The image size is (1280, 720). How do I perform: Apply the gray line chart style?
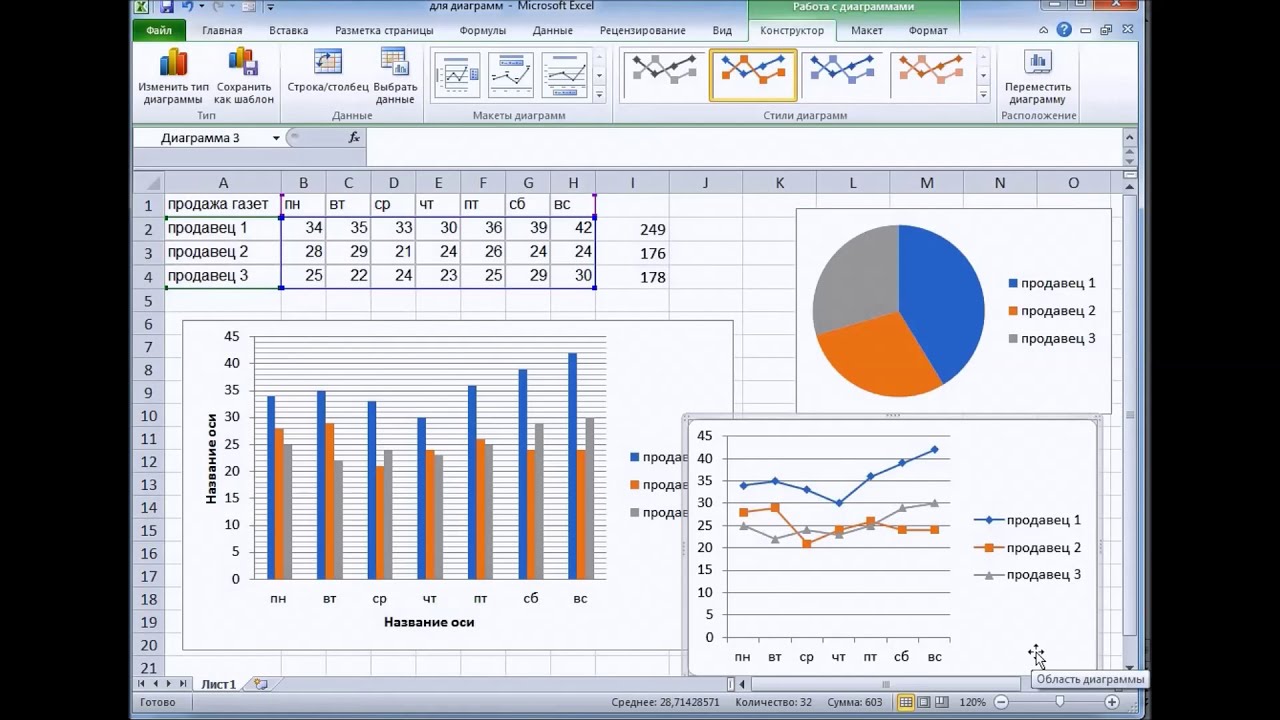coord(665,75)
